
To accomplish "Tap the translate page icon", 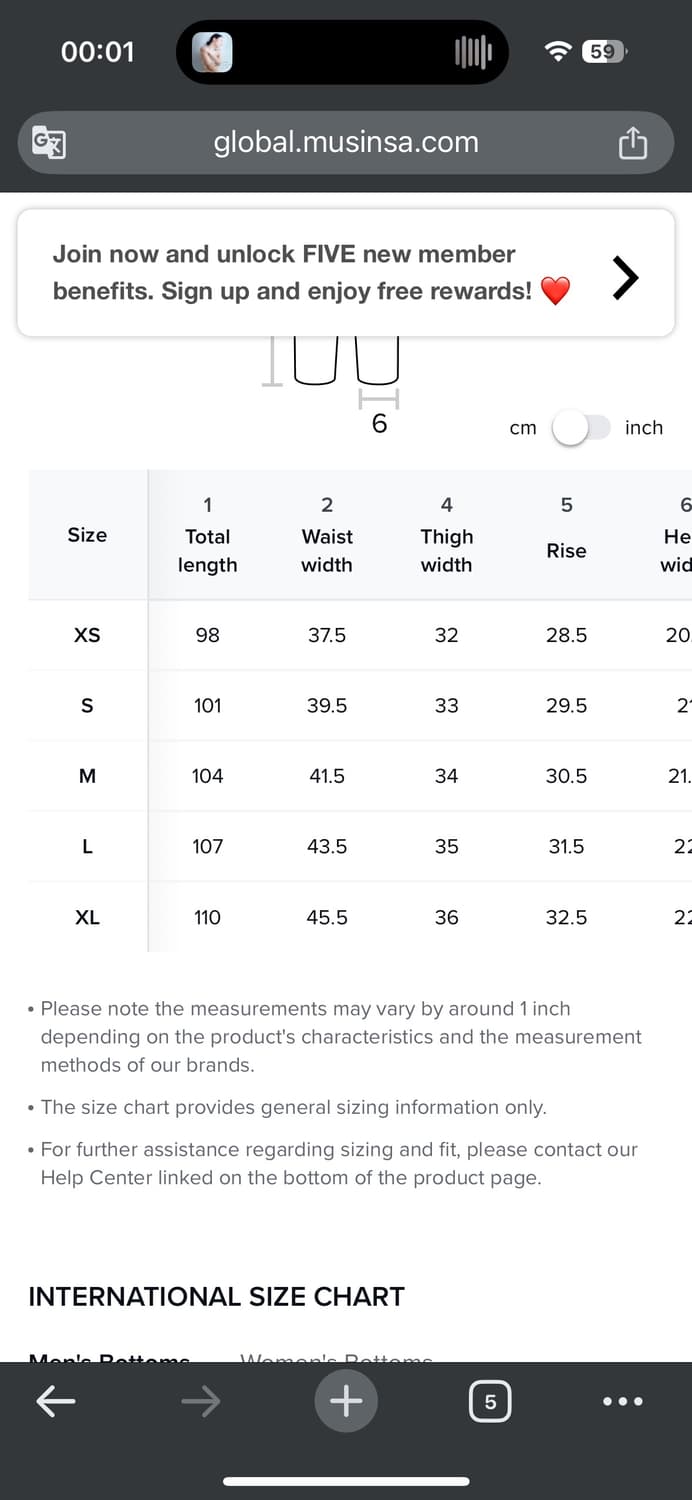I will [49, 143].
